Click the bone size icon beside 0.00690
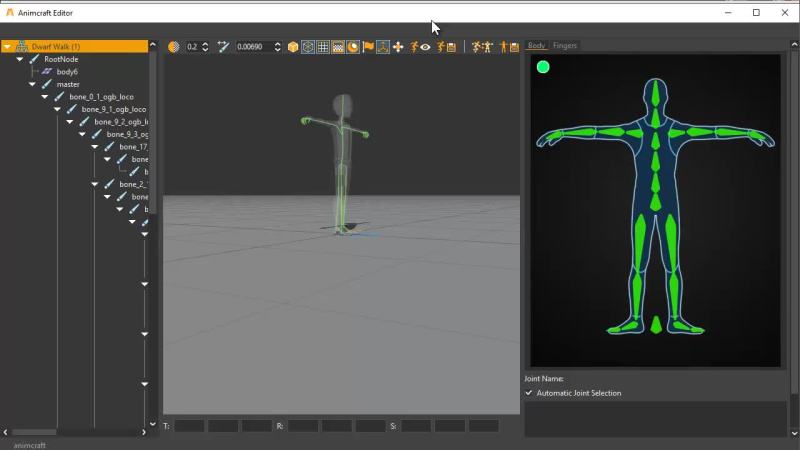 click(x=223, y=47)
